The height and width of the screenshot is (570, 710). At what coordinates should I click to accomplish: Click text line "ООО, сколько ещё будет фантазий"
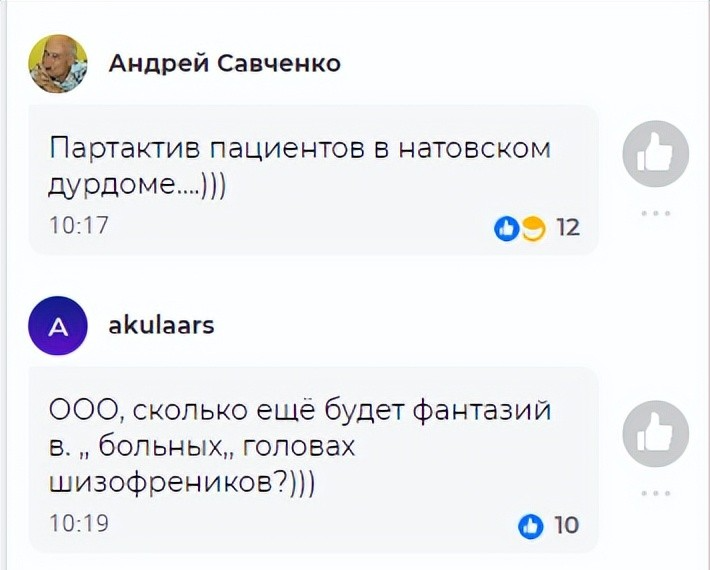(x=300, y=411)
